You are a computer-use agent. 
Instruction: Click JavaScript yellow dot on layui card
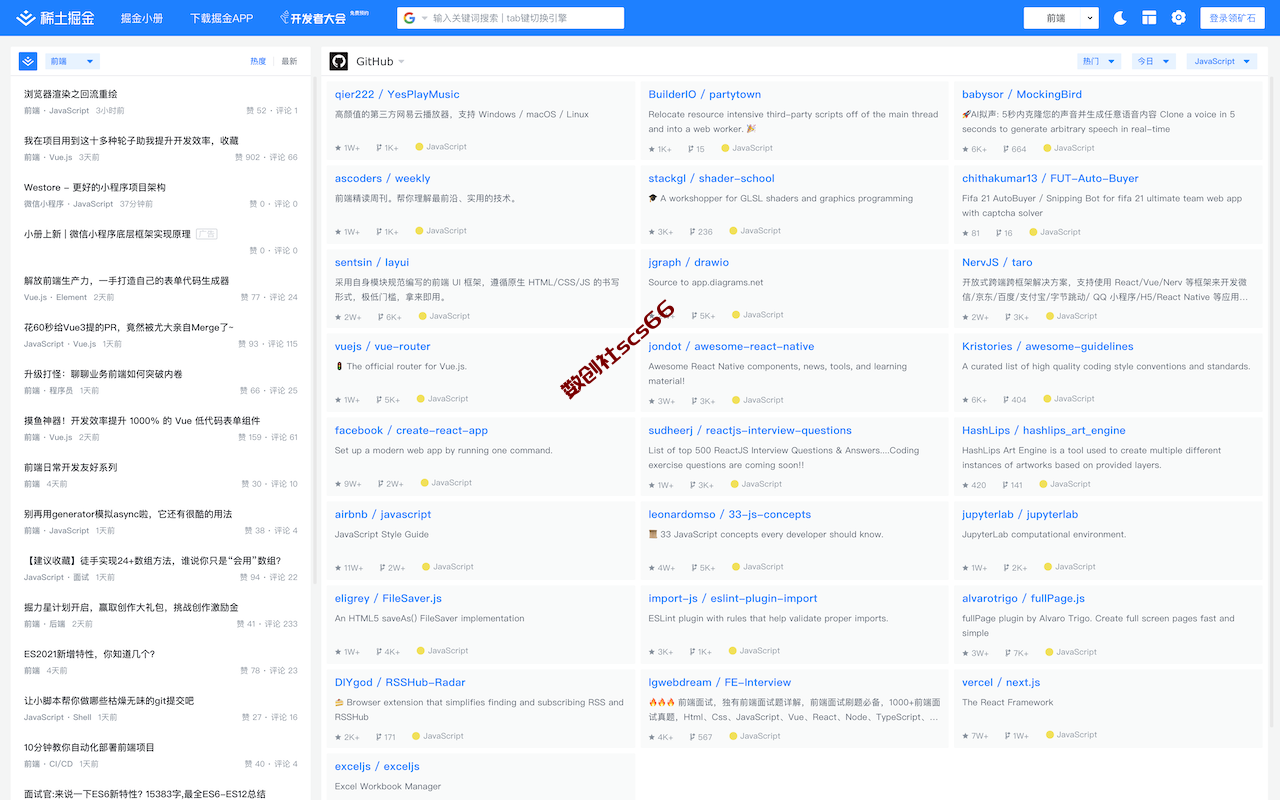[x=421, y=316]
